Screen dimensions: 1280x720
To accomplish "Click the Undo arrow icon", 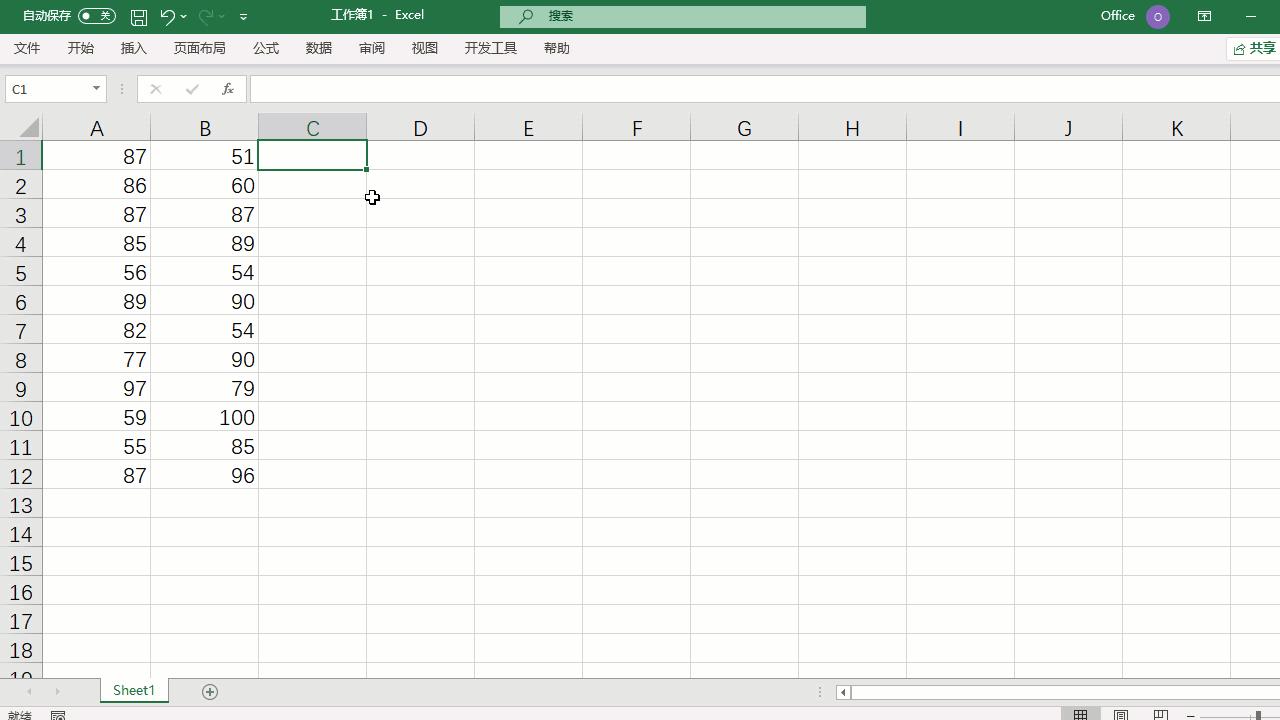I will (x=167, y=16).
